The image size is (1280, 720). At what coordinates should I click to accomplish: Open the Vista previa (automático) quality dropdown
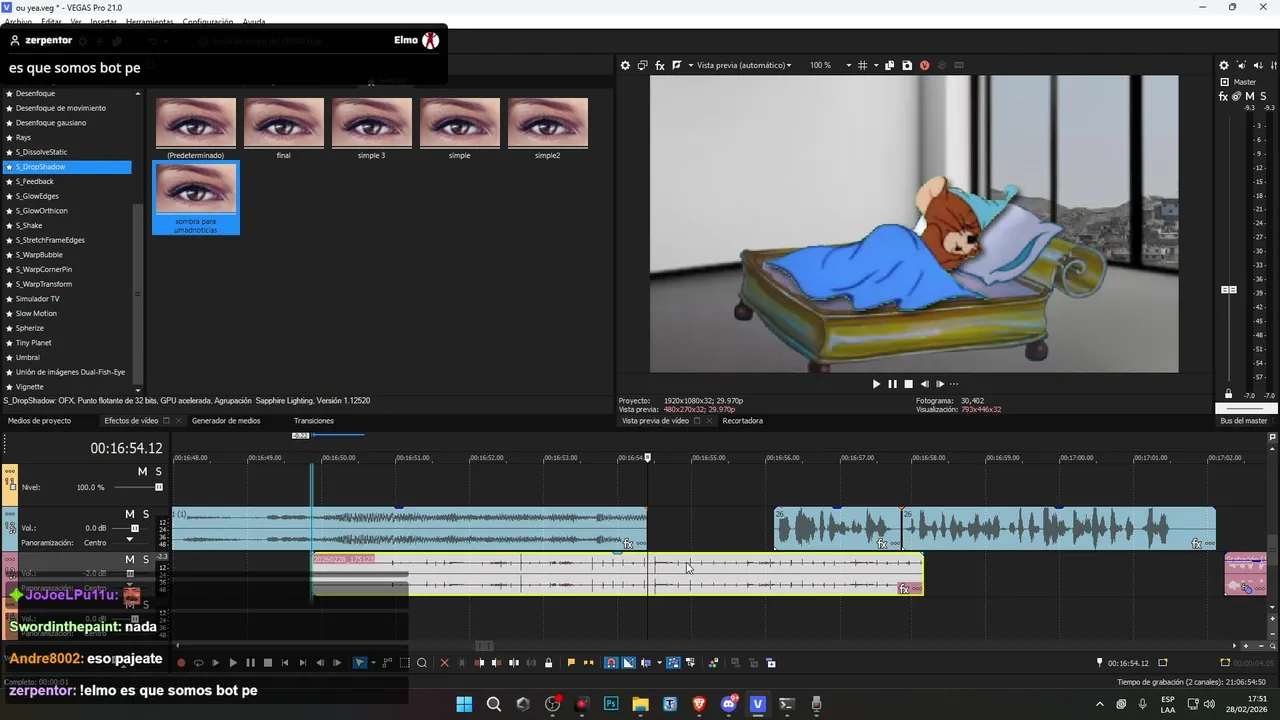[x=744, y=65]
